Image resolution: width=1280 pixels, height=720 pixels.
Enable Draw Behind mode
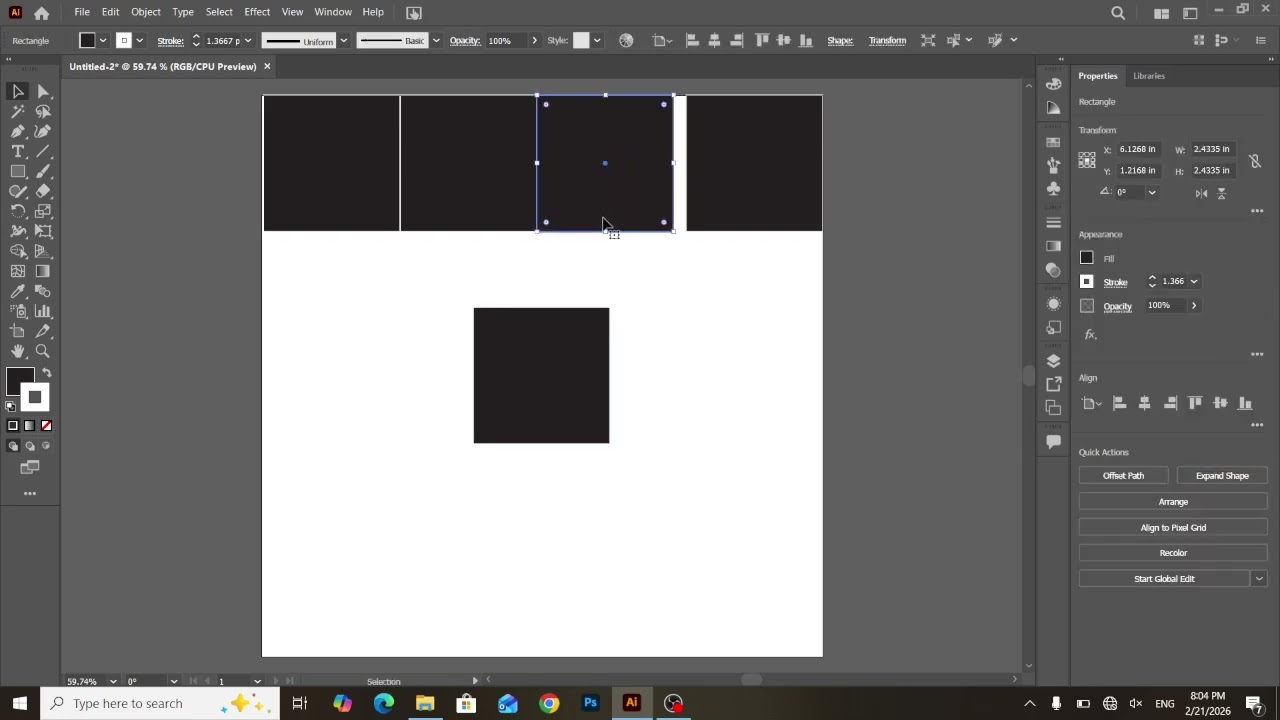[x=30, y=446]
